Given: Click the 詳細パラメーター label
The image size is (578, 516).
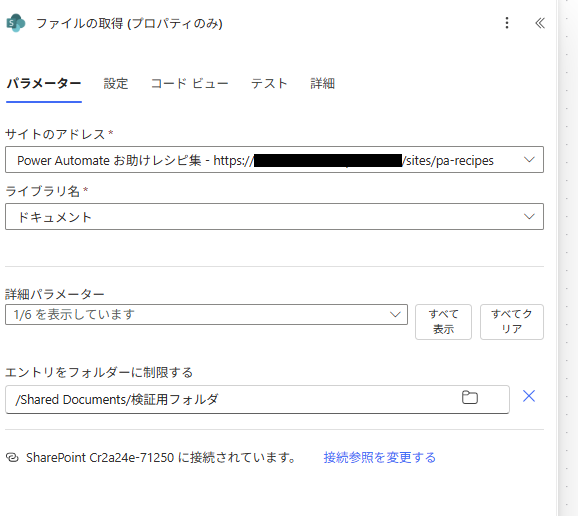Looking at the screenshot, I should pyautogui.click(x=55, y=294).
